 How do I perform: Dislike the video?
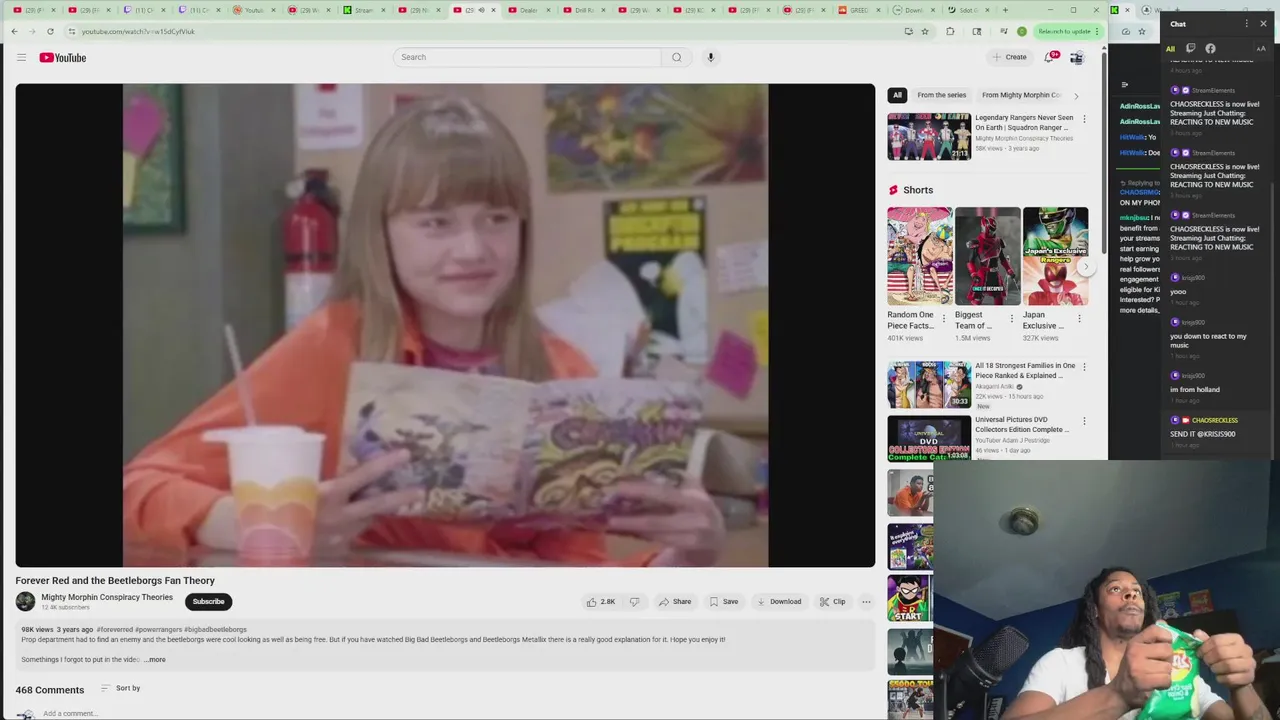click(x=634, y=602)
